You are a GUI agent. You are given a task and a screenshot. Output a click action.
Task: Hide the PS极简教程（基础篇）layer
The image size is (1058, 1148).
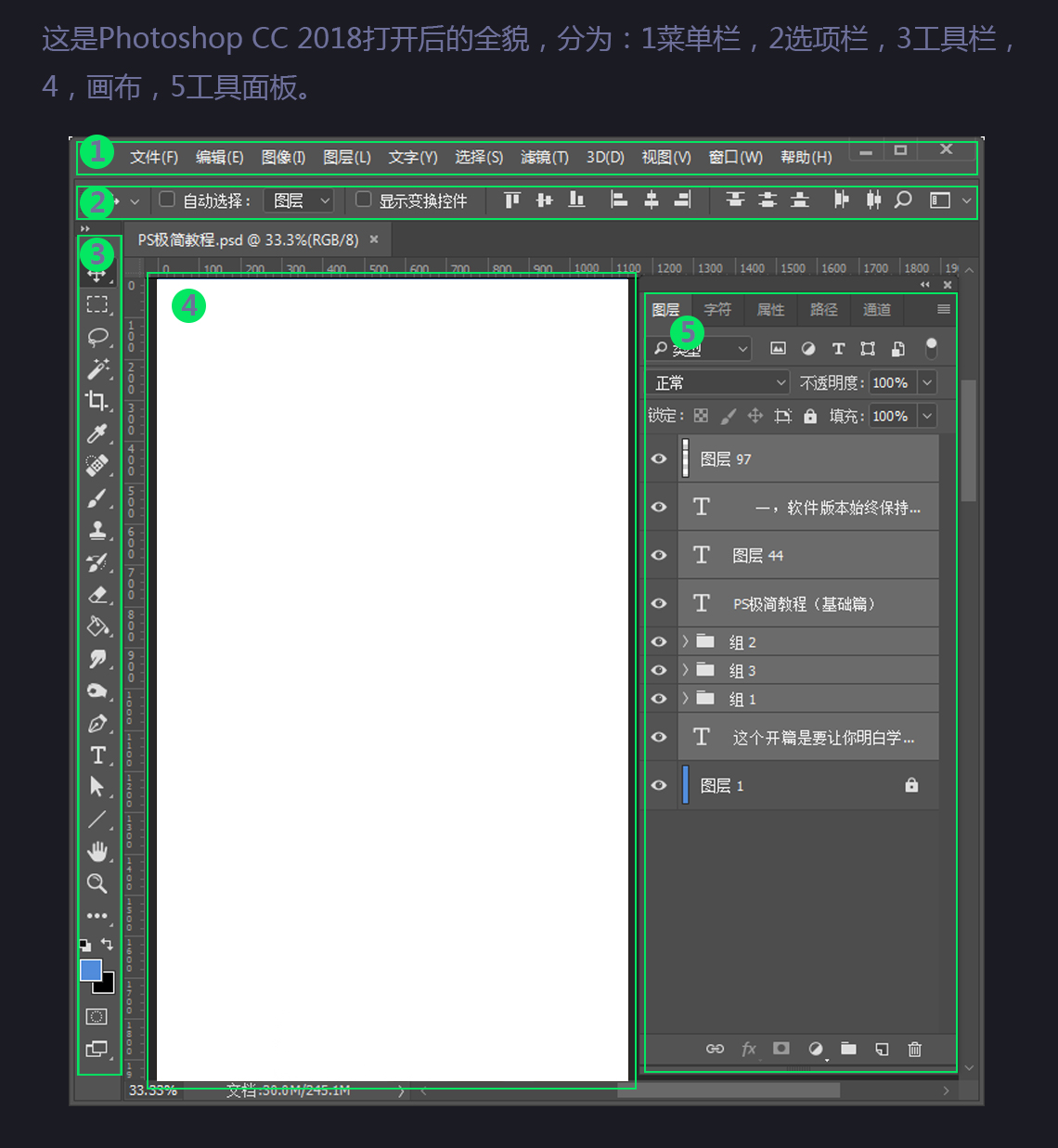click(659, 603)
